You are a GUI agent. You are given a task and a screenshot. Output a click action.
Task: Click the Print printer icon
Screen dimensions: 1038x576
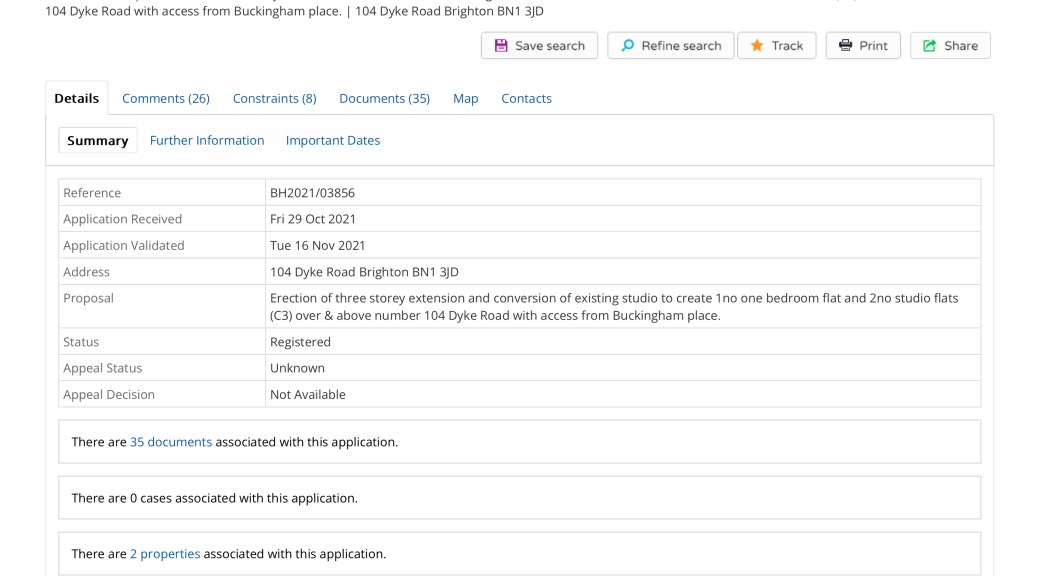[x=845, y=46]
